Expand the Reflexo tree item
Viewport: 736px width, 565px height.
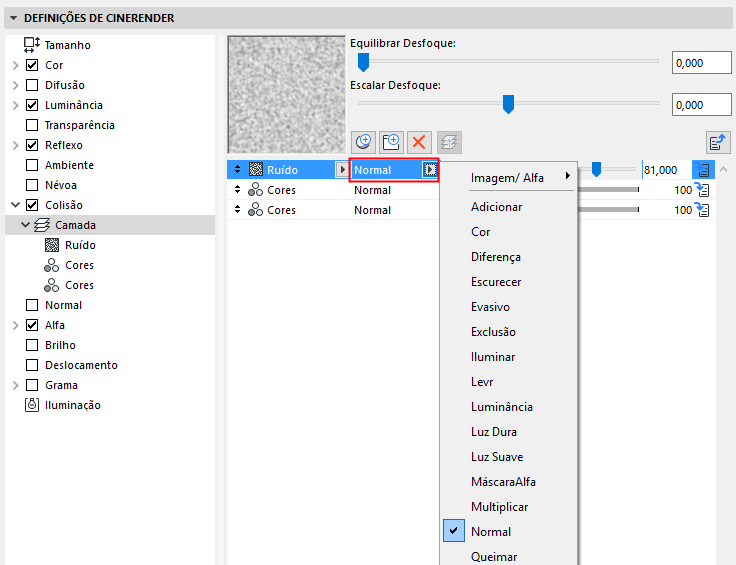click(x=15, y=145)
